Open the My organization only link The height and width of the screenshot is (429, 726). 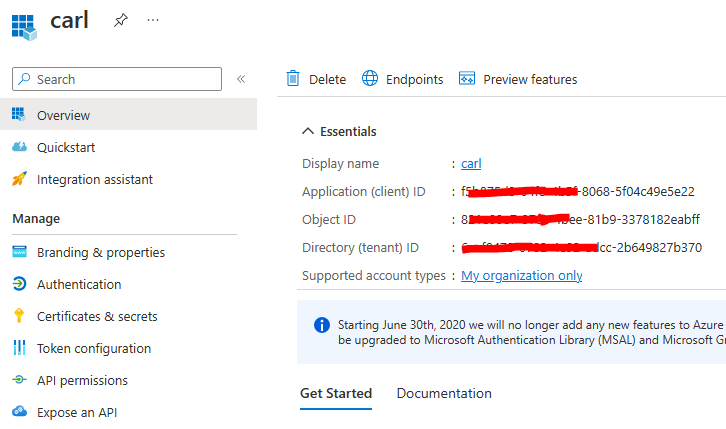[x=521, y=275]
